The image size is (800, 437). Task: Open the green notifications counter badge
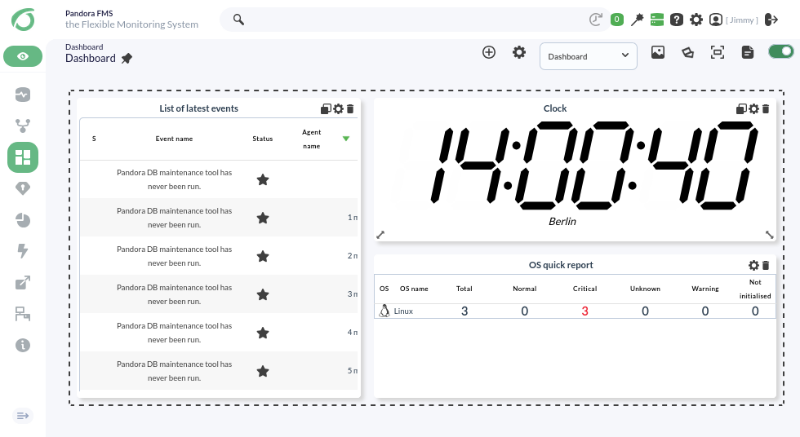tap(617, 19)
